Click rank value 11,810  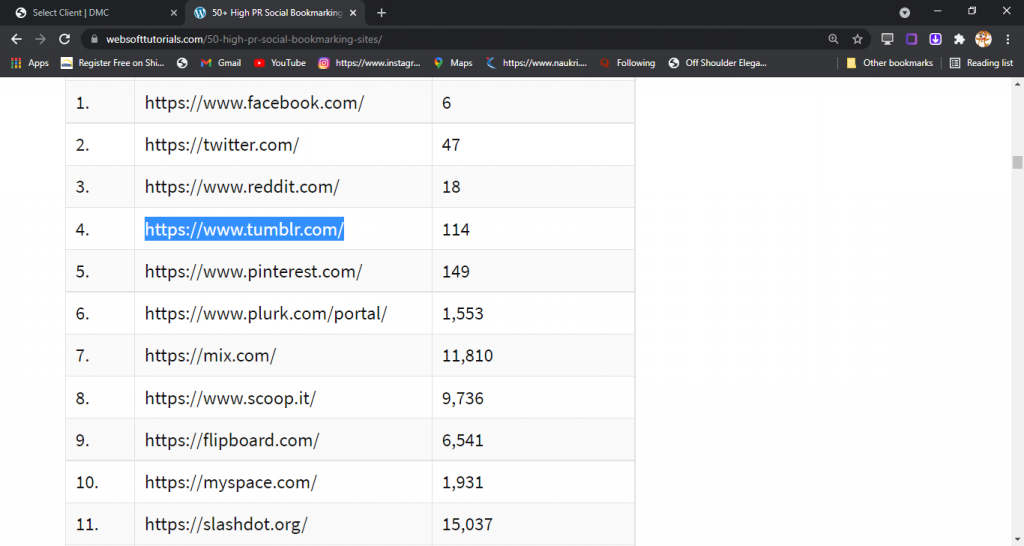(x=468, y=356)
